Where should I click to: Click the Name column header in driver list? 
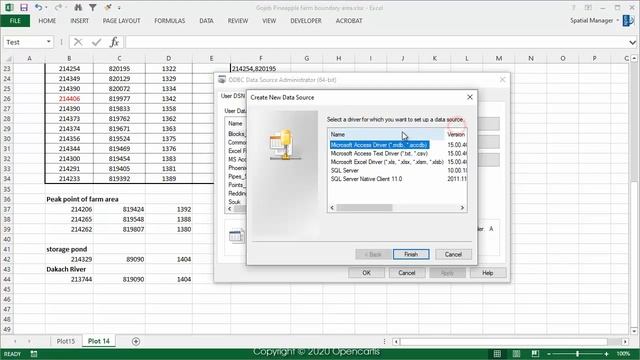coord(386,134)
